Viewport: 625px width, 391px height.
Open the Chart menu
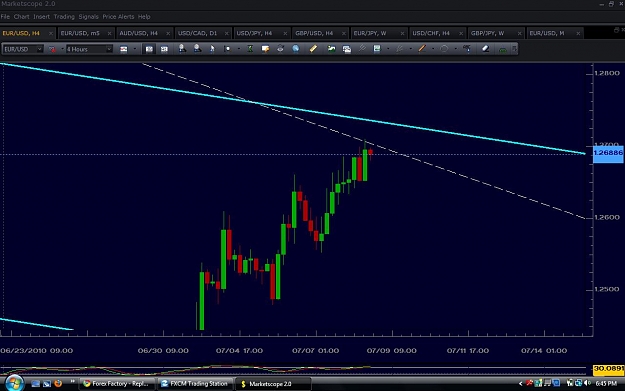[22, 17]
